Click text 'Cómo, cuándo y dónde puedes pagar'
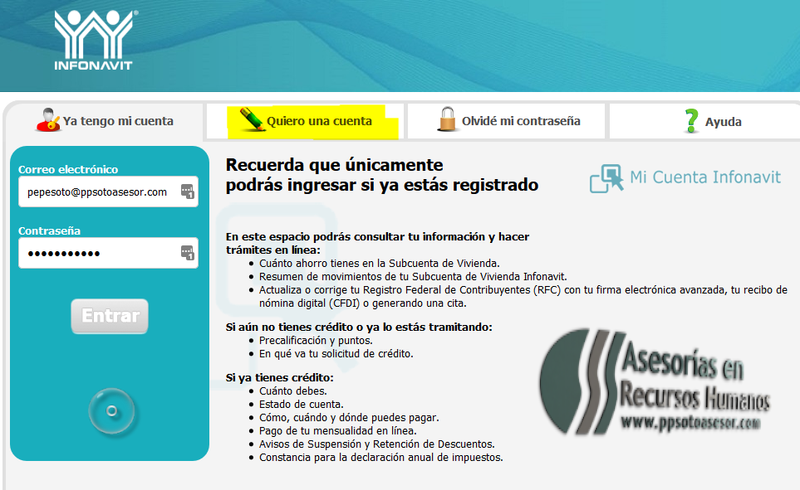This screenshot has width=800, height=490. pyautogui.click(x=348, y=418)
